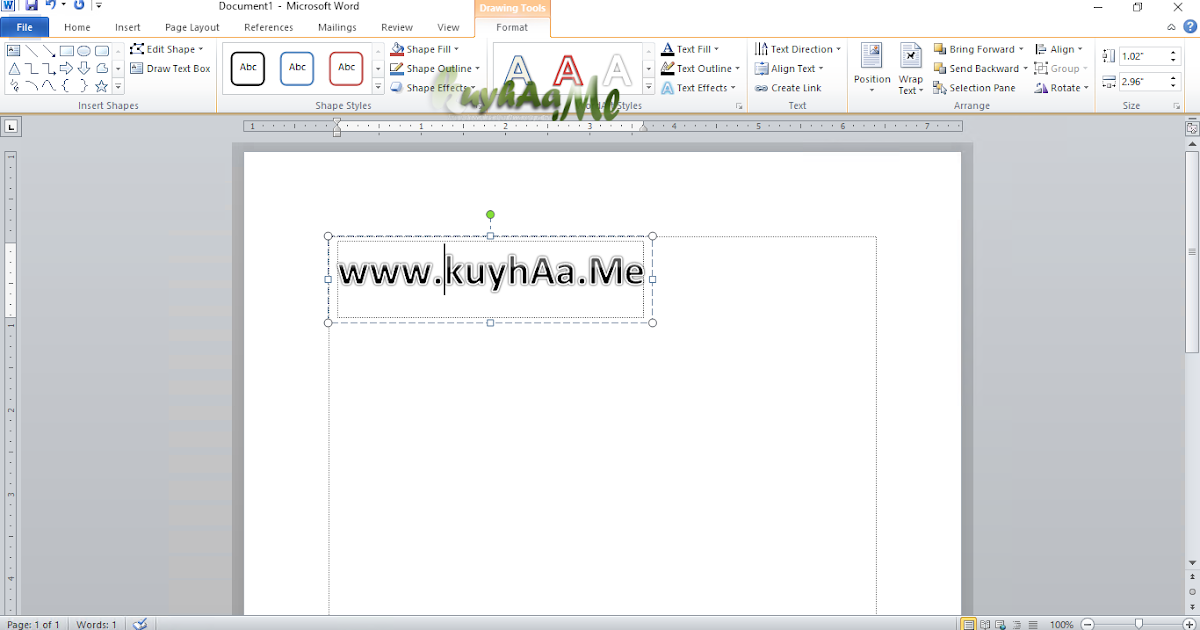The width and height of the screenshot is (1200, 630).
Task: Select the Rounded Rectangle shape
Action: (x=102, y=50)
